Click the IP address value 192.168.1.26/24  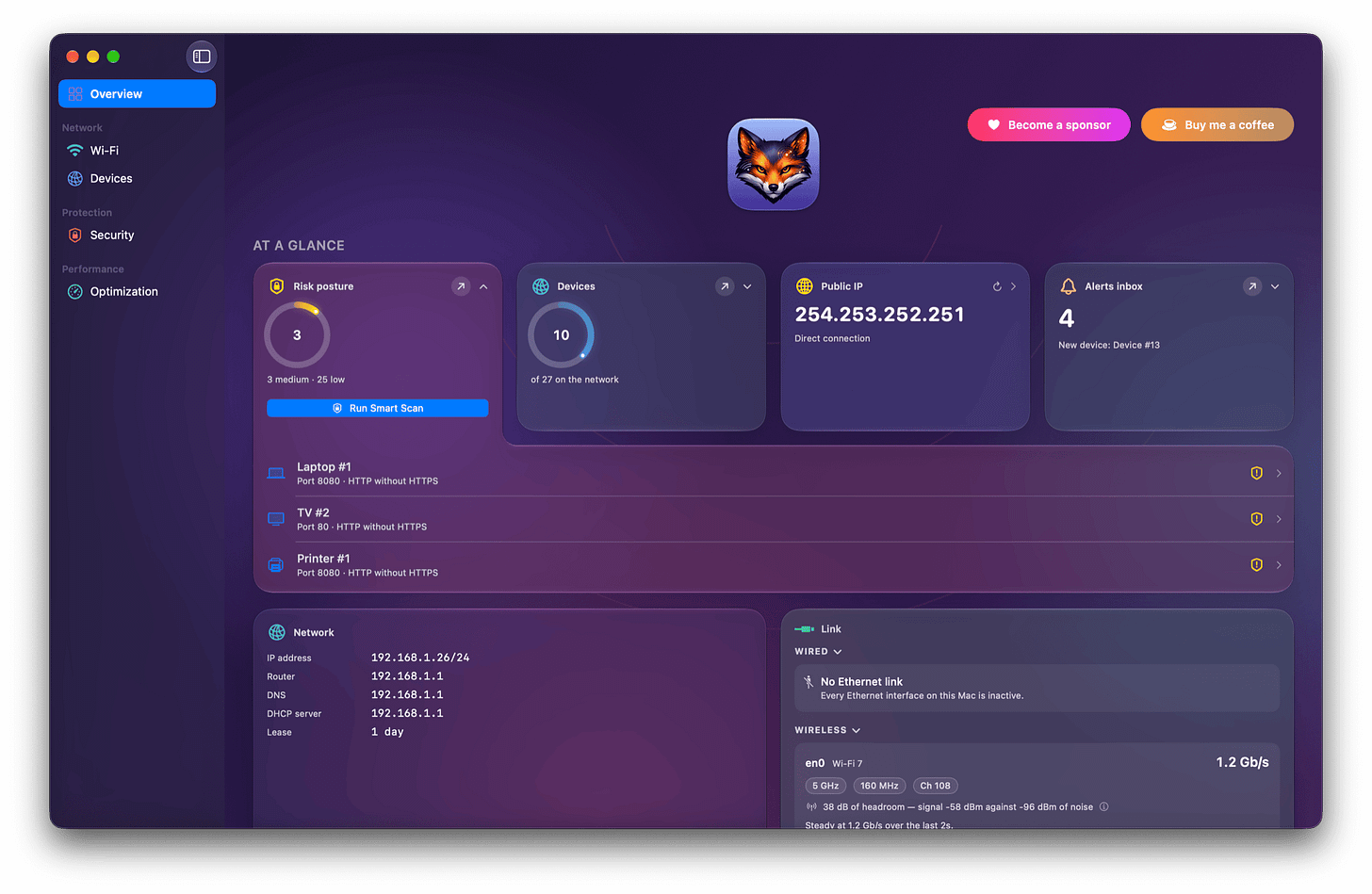(420, 658)
